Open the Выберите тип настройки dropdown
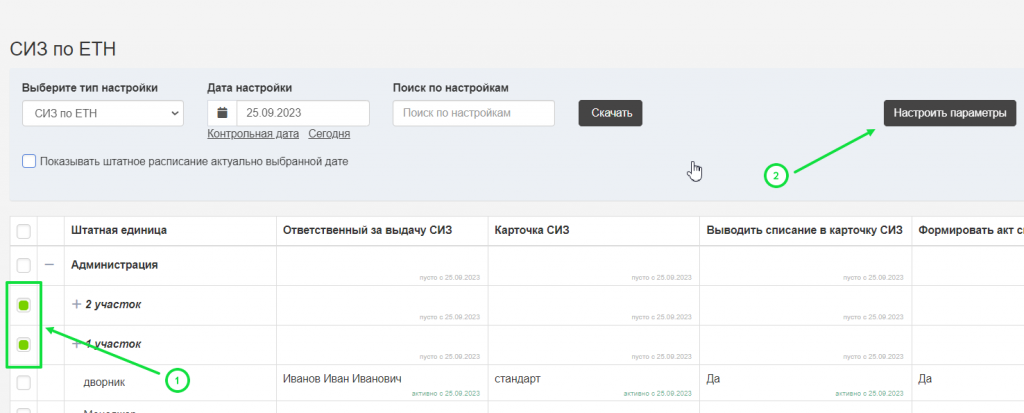Viewport: 1024px width, 413px height. (103, 113)
